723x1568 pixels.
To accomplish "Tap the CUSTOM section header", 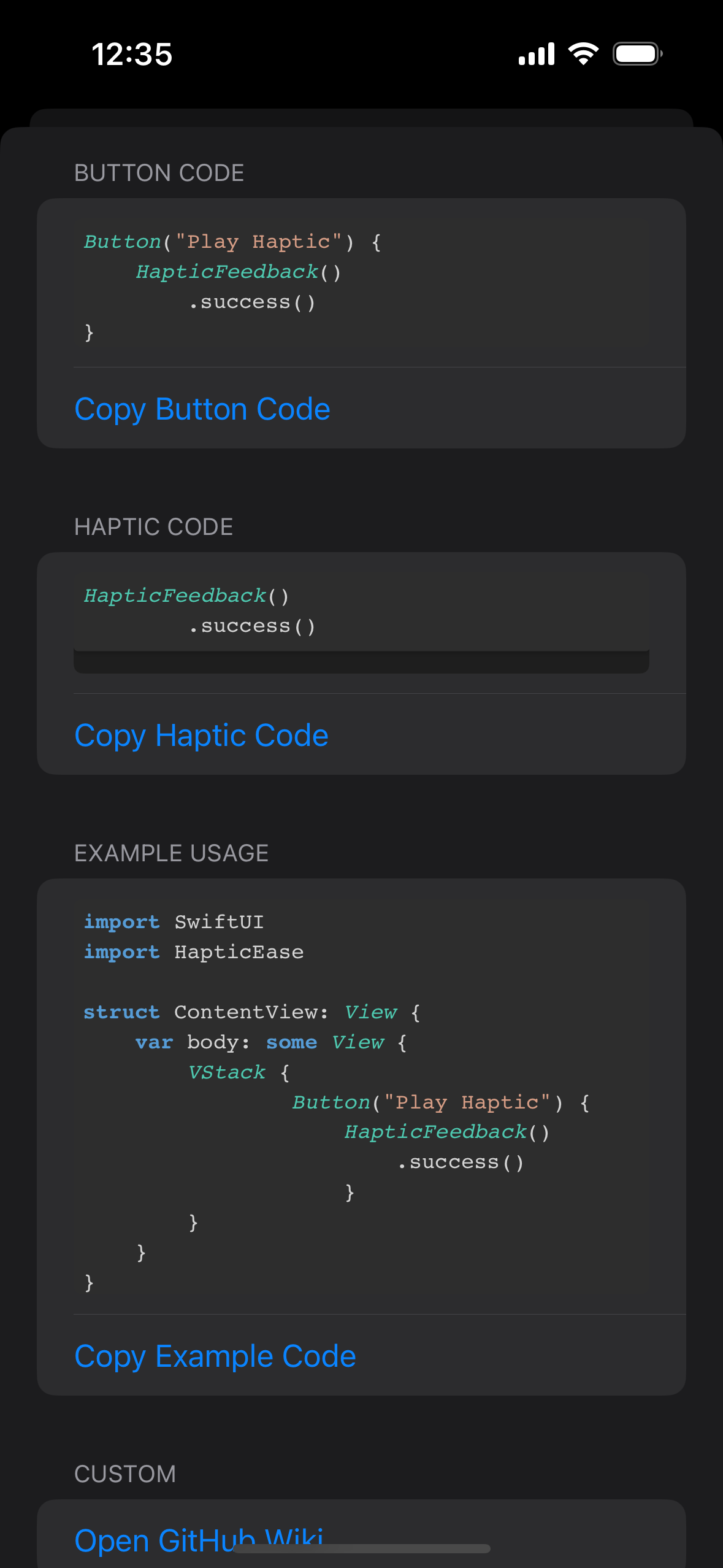I will coord(125,1474).
